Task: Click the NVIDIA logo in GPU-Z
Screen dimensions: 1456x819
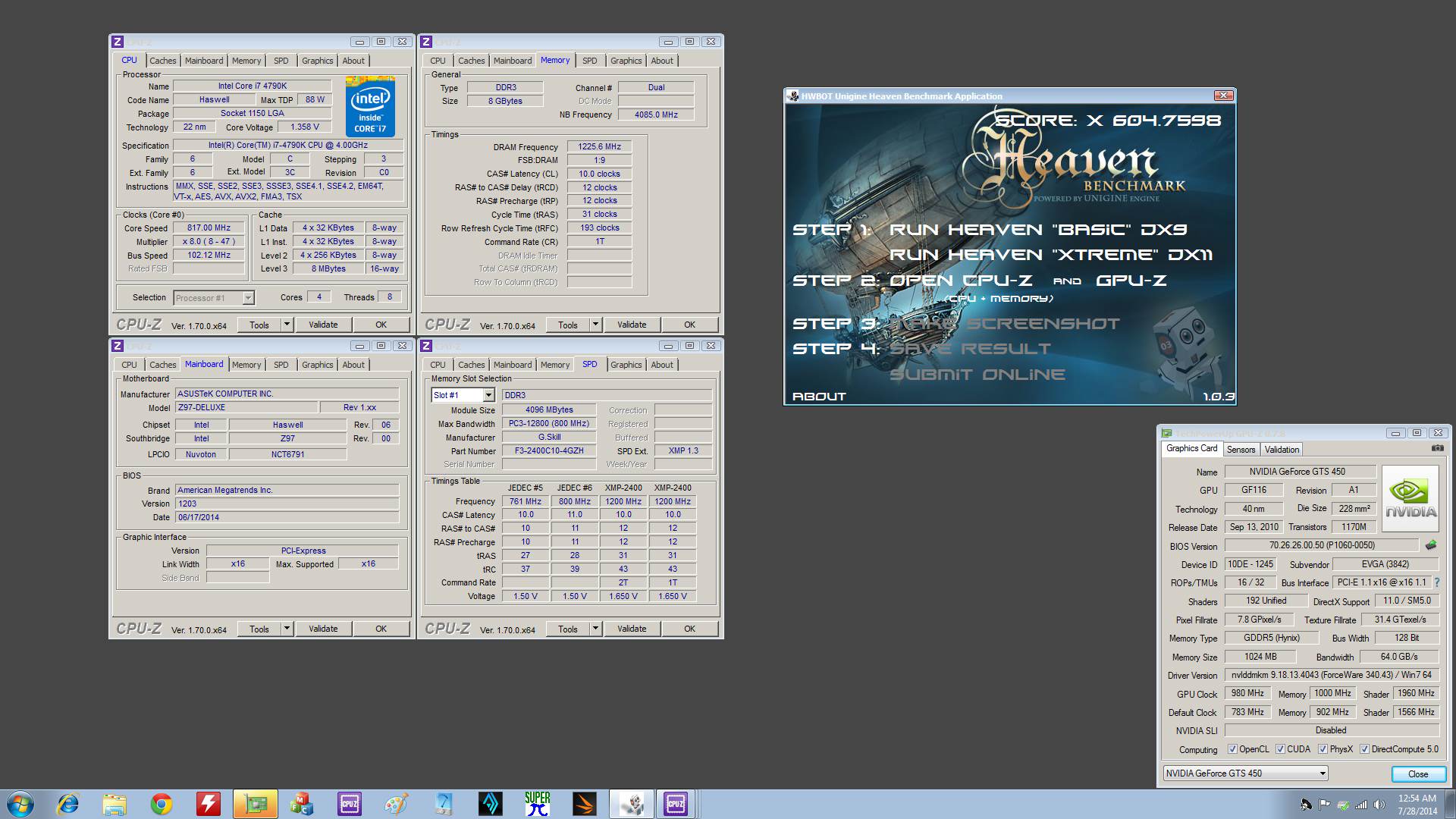Action: click(x=1410, y=497)
